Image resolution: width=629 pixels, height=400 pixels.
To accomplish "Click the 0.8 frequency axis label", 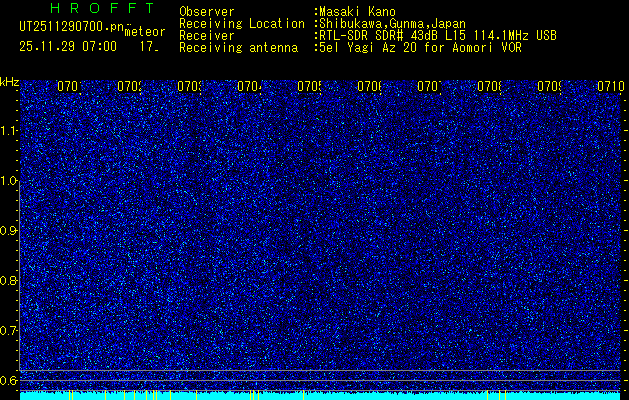I will point(9,280).
